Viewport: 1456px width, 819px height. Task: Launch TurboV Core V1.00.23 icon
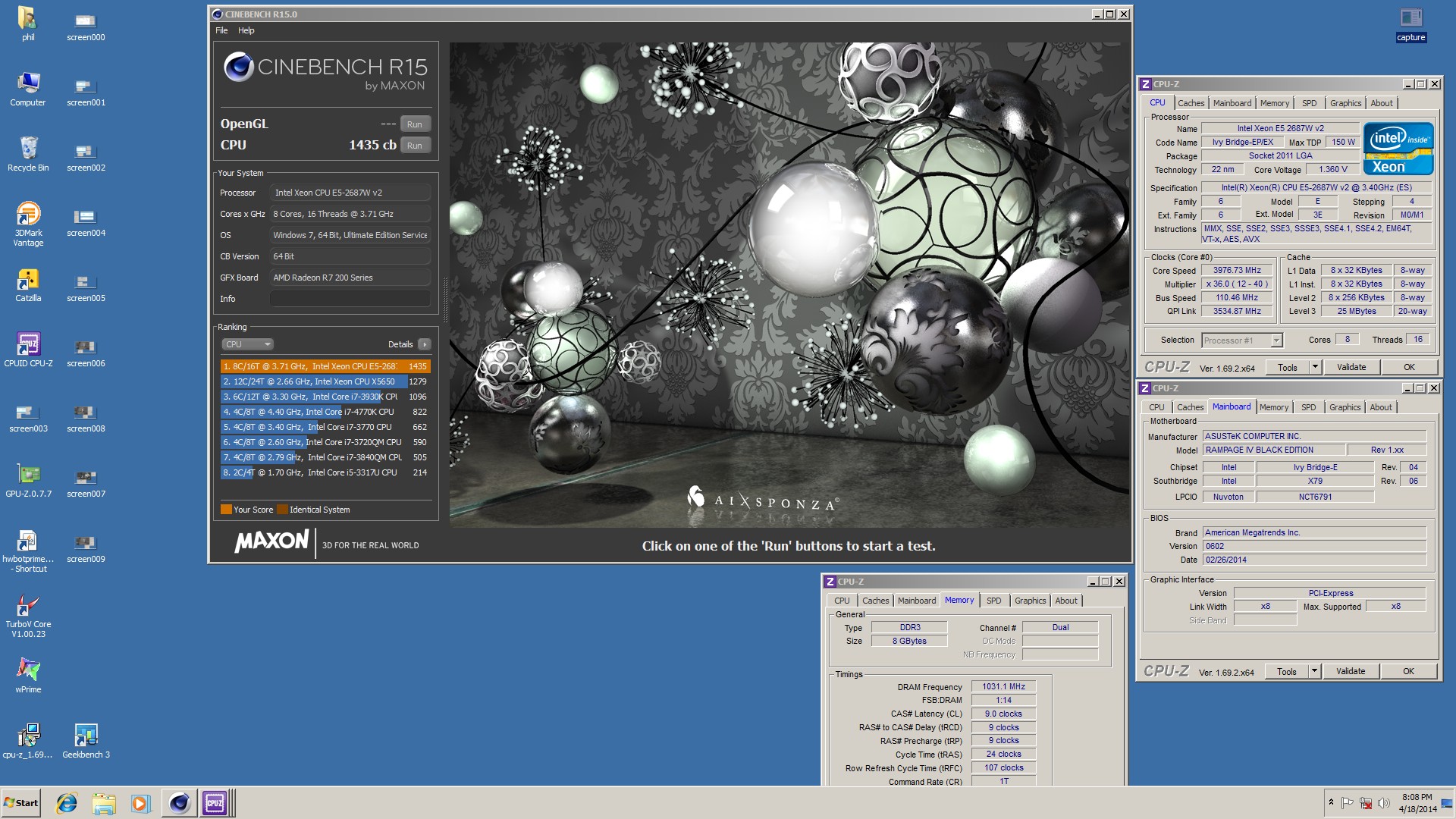28,616
